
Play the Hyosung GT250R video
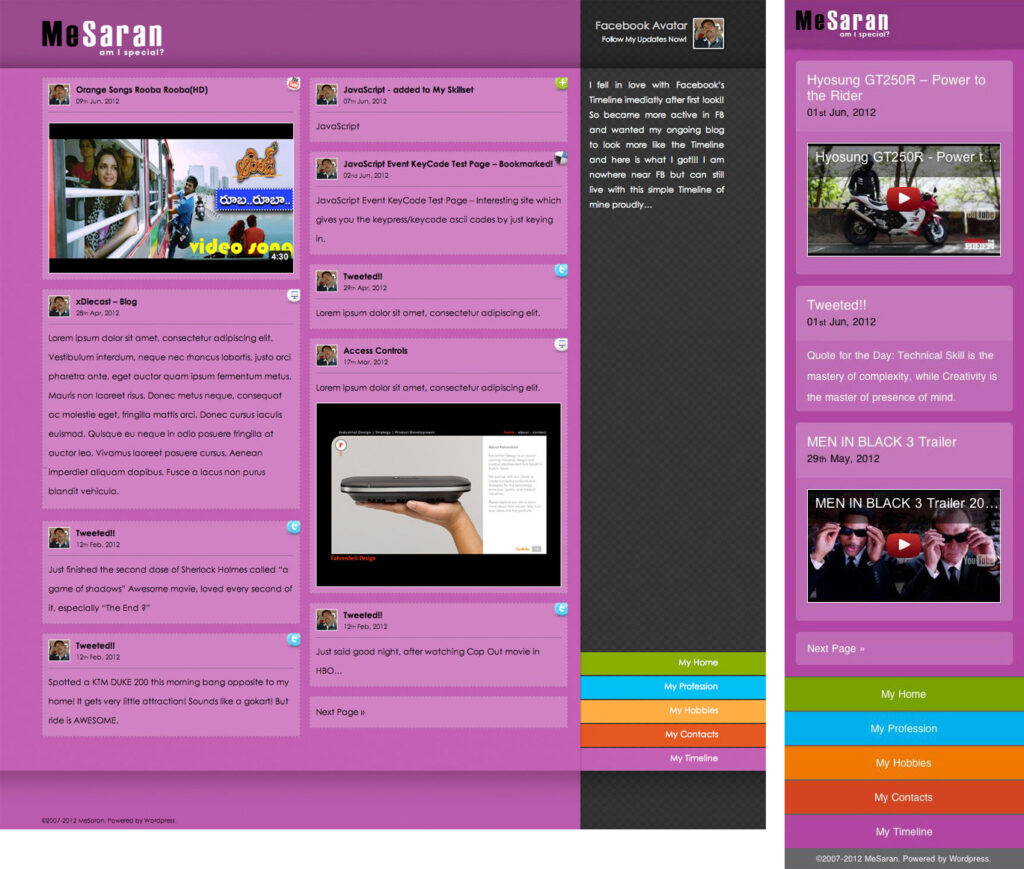click(x=901, y=197)
